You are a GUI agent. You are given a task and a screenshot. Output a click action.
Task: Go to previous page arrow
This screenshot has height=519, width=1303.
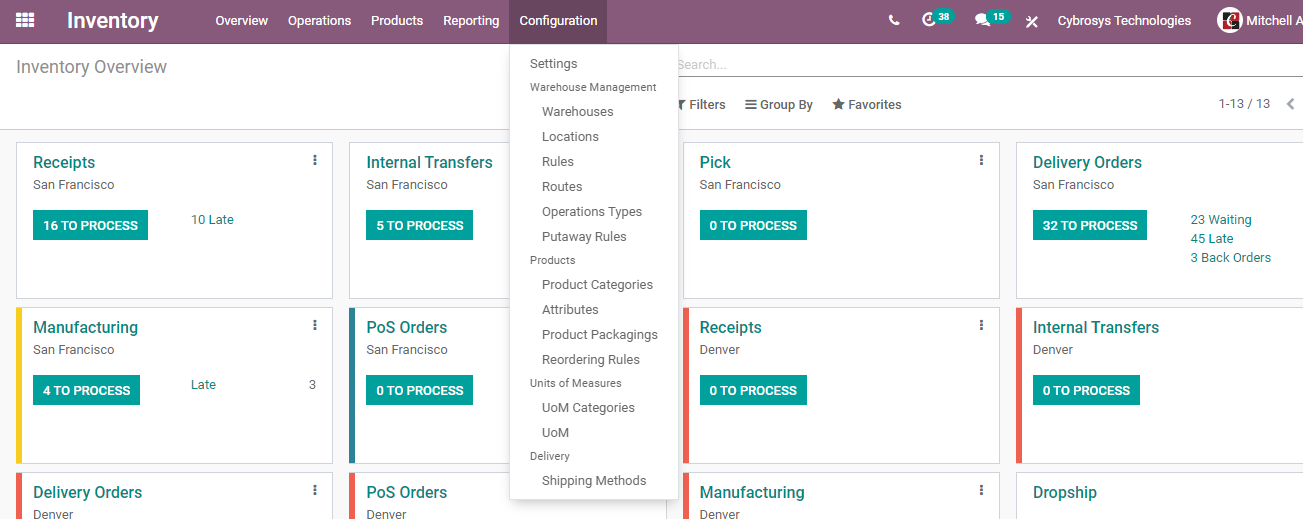click(1290, 104)
